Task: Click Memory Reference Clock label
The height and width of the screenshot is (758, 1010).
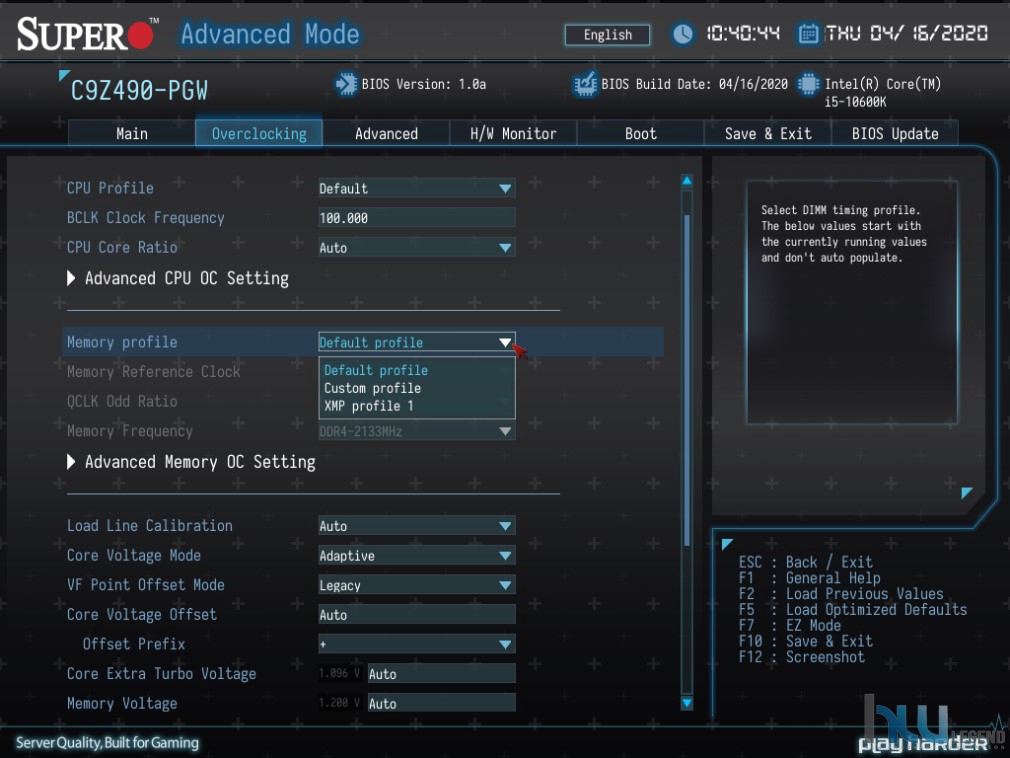Action: [153, 372]
